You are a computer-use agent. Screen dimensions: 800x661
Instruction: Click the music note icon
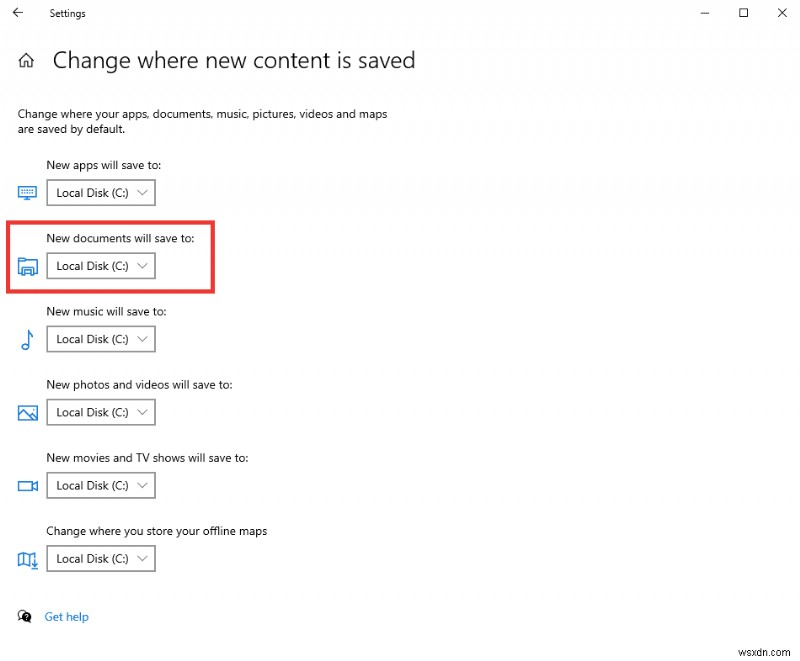(27, 339)
